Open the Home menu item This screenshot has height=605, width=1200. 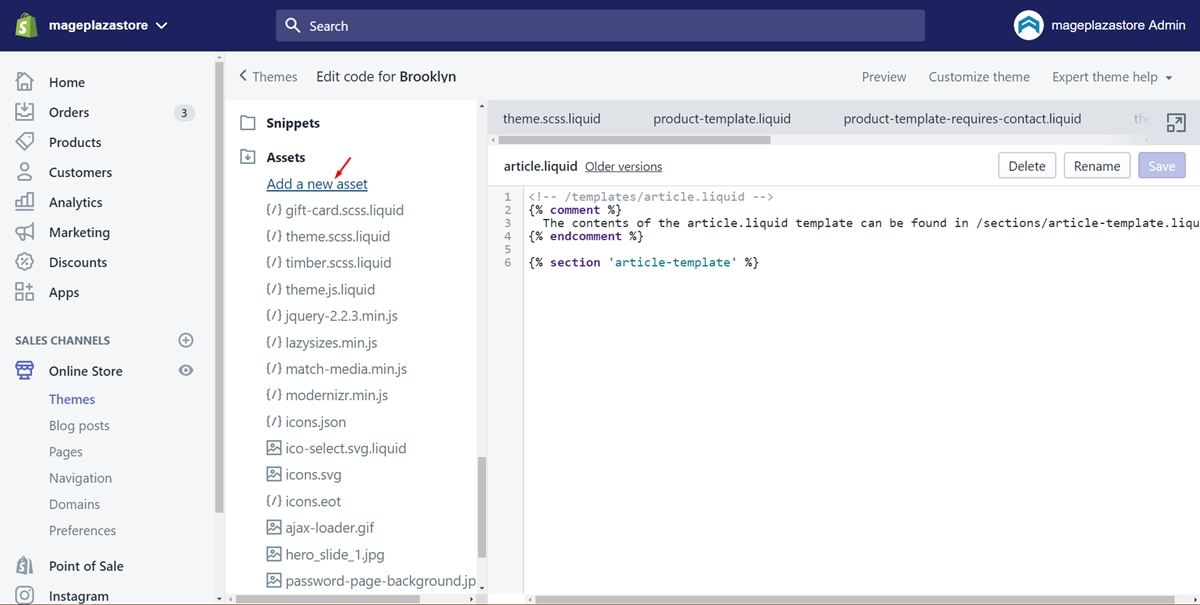[x=67, y=82]
